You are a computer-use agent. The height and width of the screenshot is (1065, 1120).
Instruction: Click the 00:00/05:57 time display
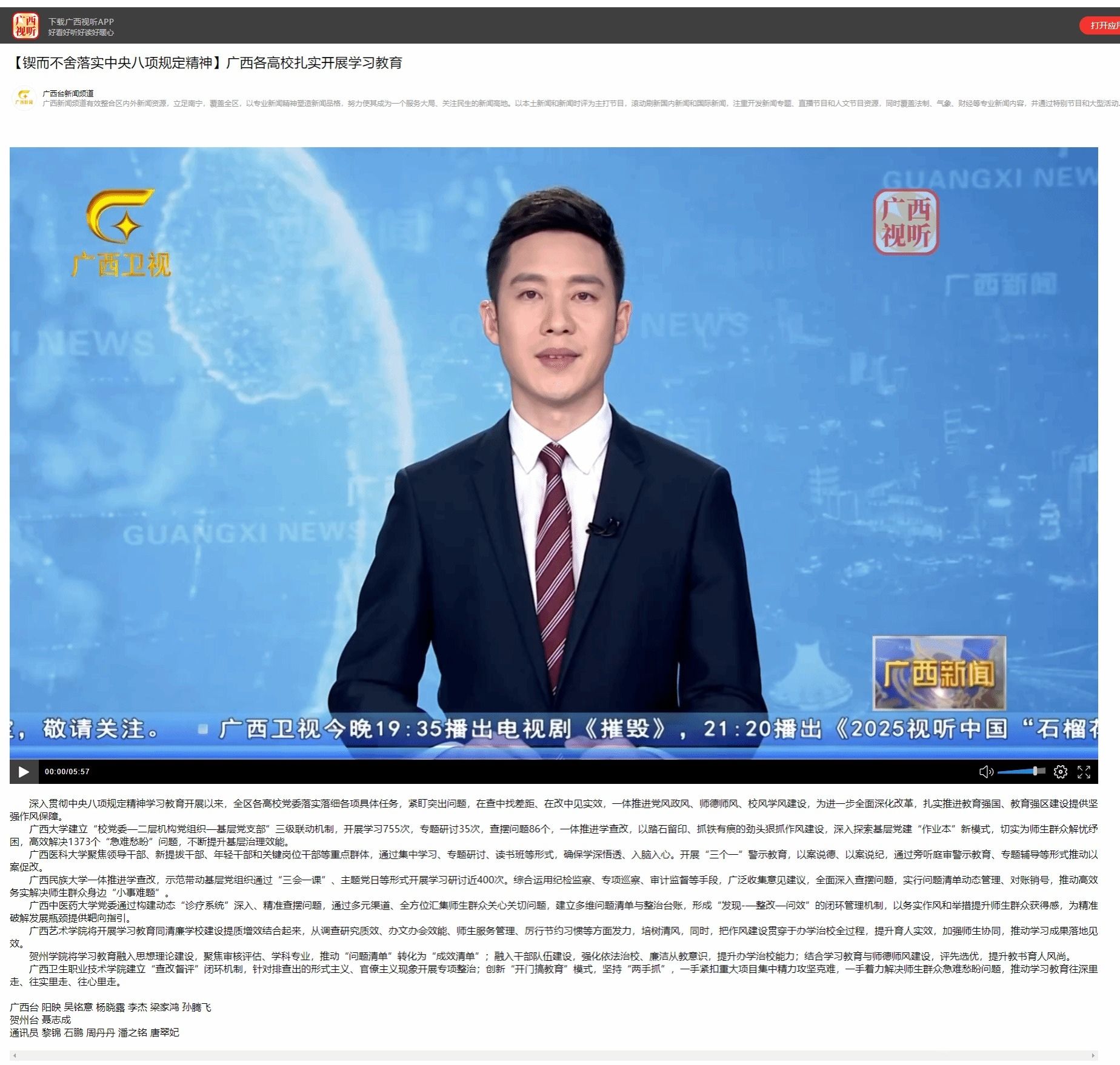67,771
